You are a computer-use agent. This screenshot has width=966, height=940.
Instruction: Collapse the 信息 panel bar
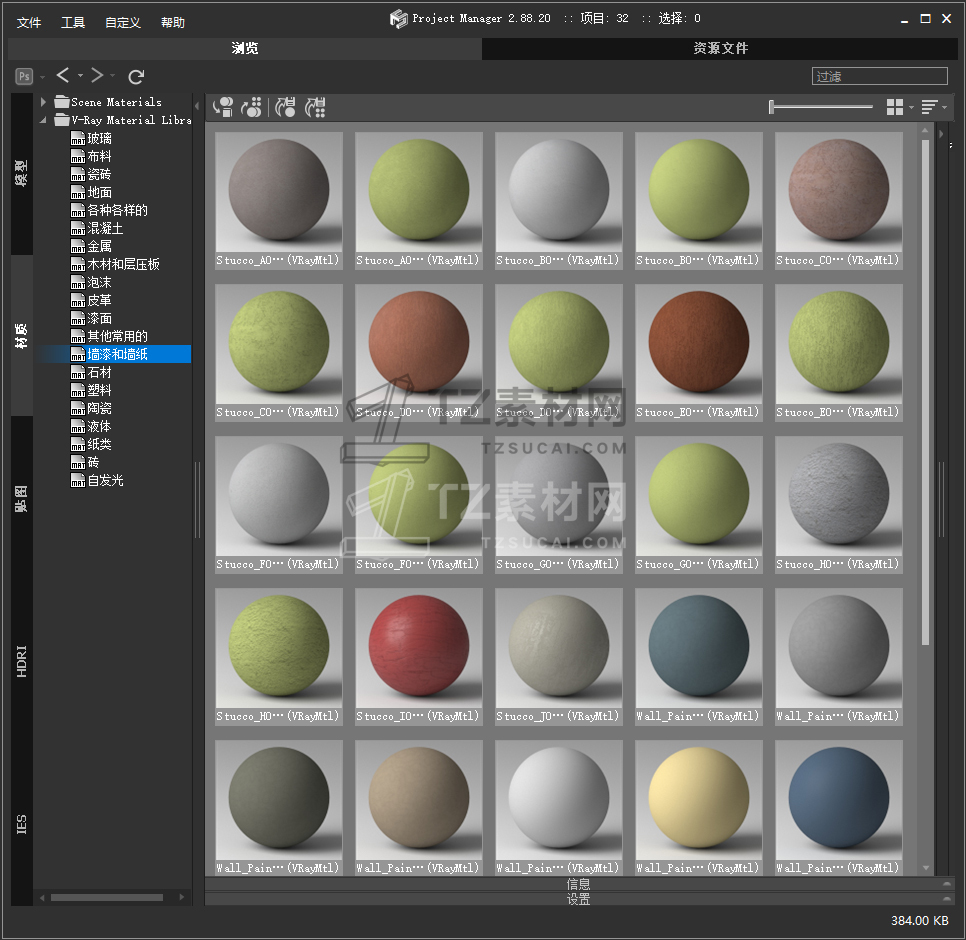click(578, 884)
